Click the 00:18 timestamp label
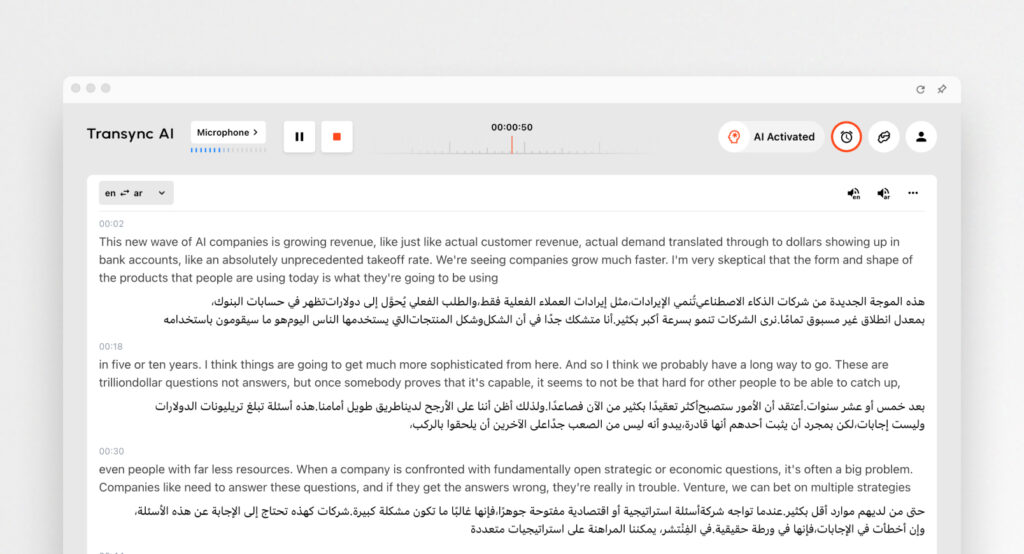The image size is (1024, 554). pos(111,346)
